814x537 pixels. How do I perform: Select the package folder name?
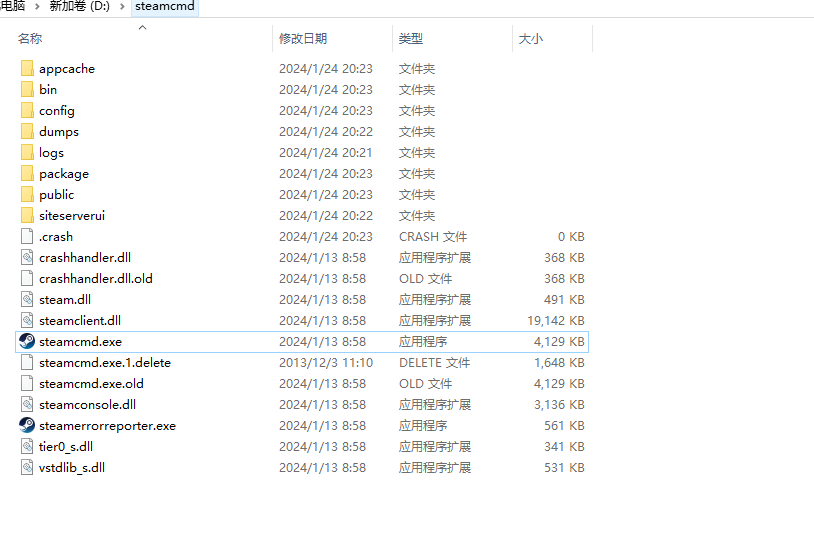coord(64,173)
